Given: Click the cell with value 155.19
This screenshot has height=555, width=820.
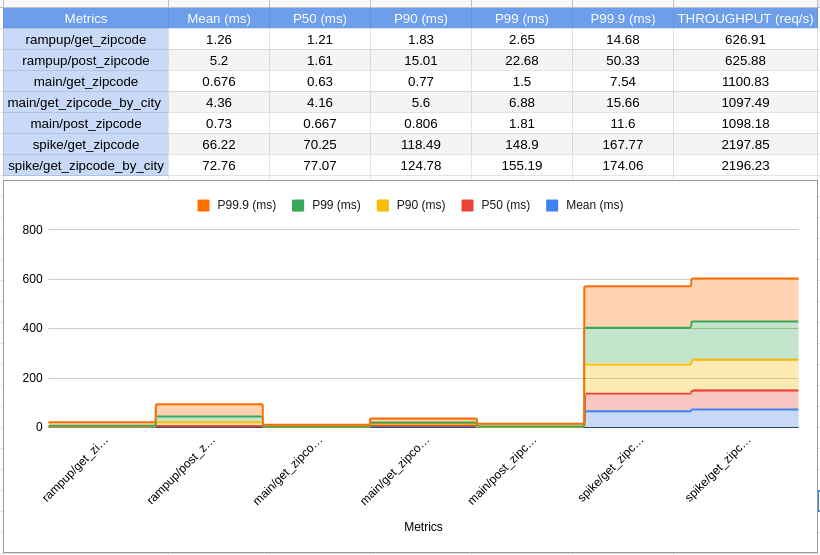Looking at the screenshot, I should pyautogui.click(x=521, y=165).
